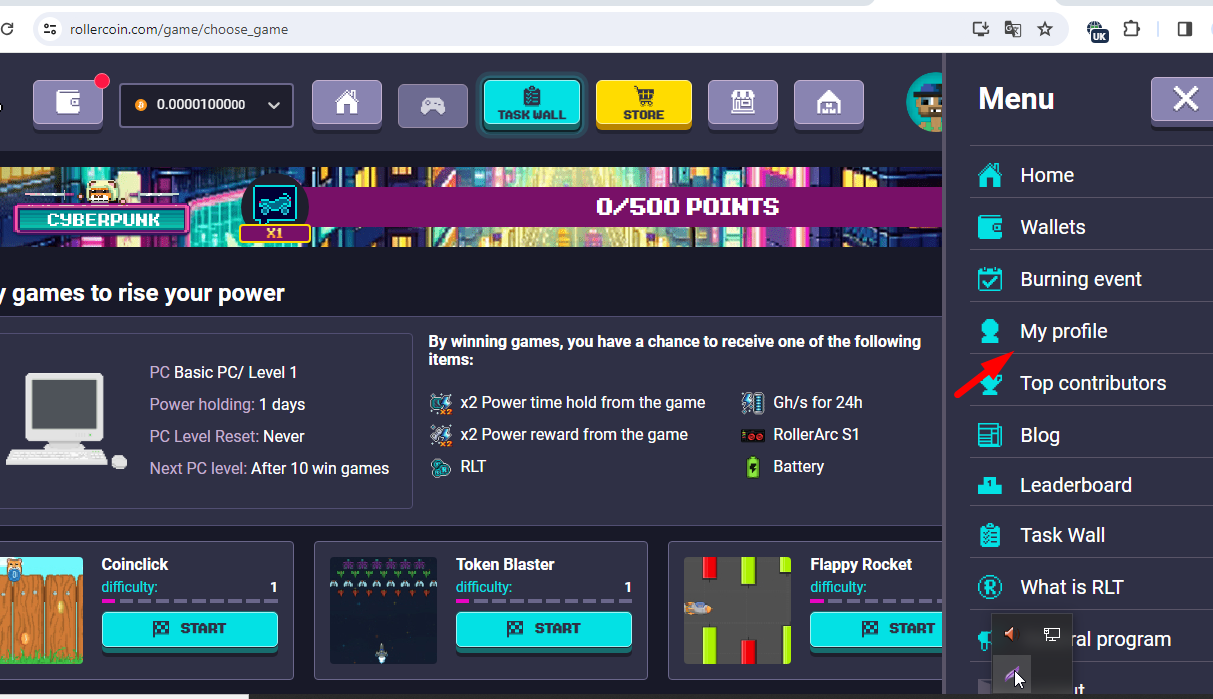Image resolution: width=1213 pixels, height=699 pixels.
Task: Click the Task Wall clipboard icon
Action: coord(990,535)
